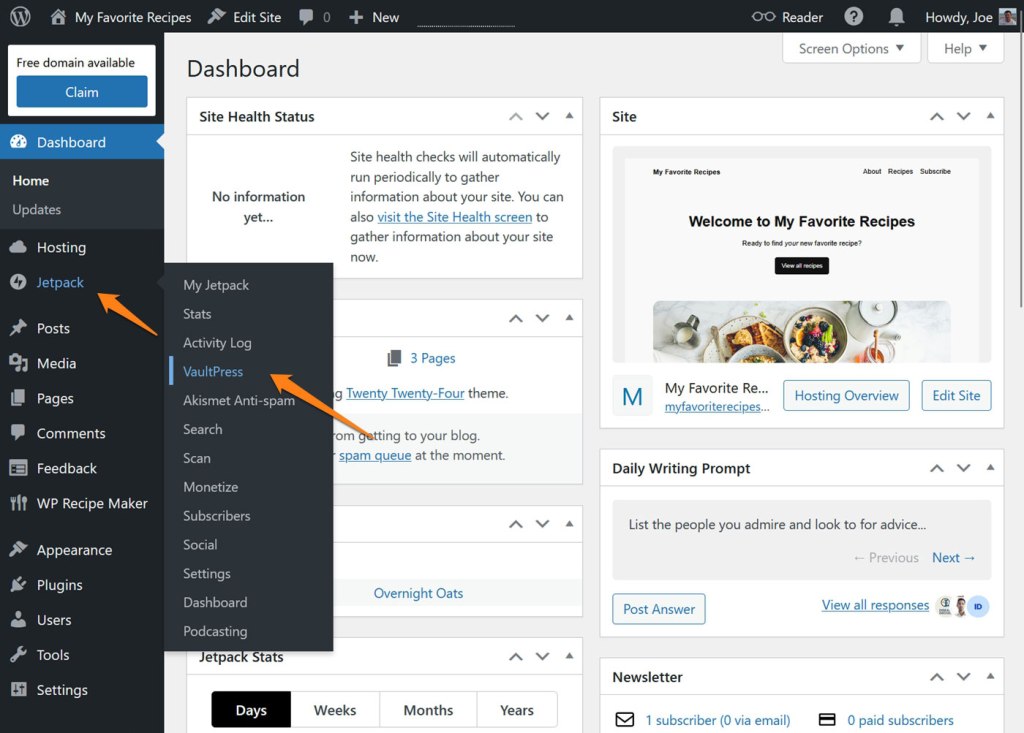Move Jetpack Stats panel down
Image resolution: width=1024 pixels, height=733 pixels.
[x=542, y=657]
